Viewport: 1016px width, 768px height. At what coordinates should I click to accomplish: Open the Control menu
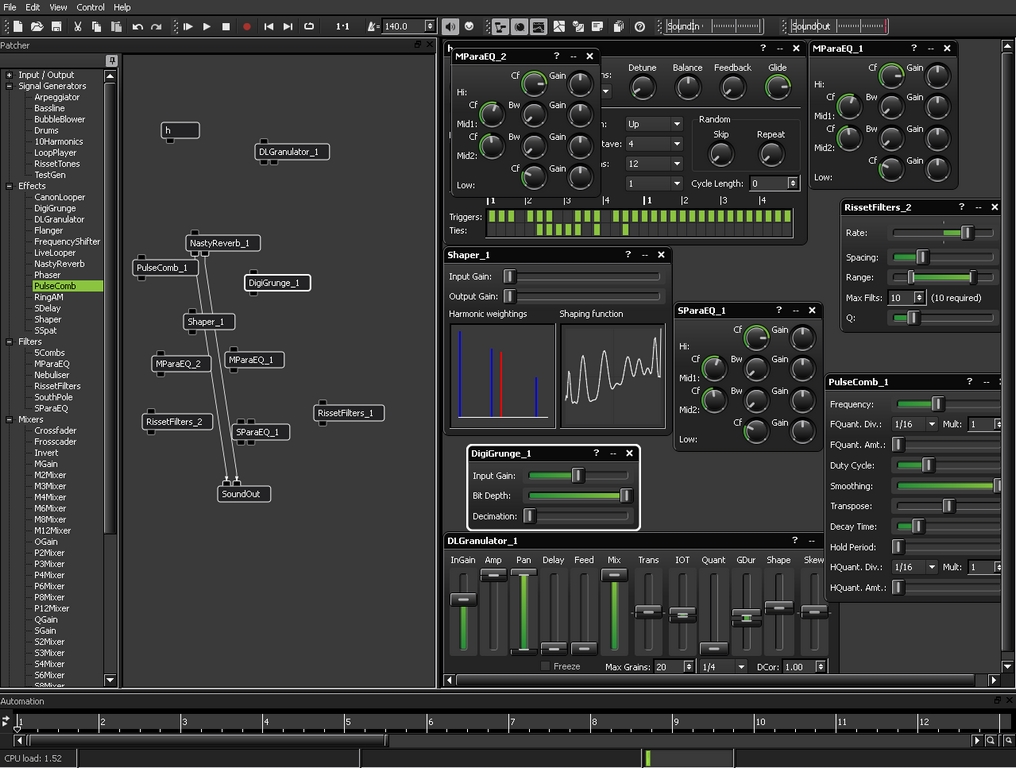click(90, 7)
